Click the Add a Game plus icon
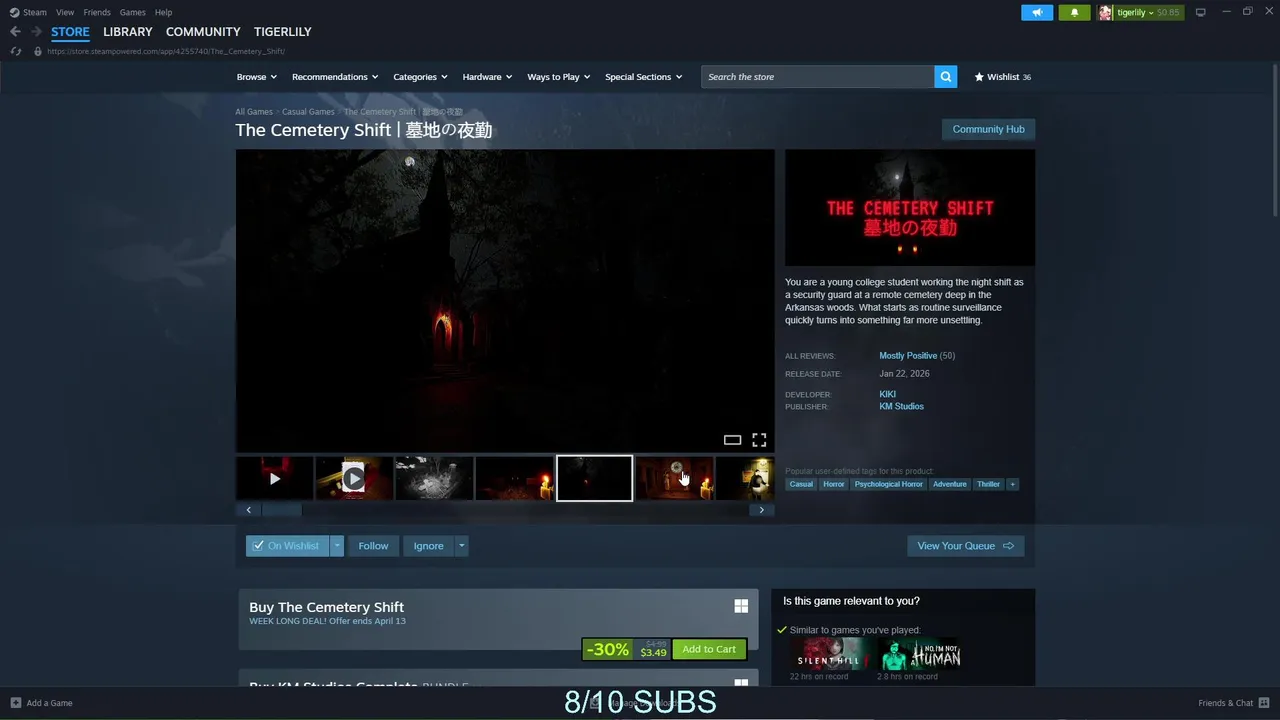This screenshot has width=1280, height=720. (15, 703)
